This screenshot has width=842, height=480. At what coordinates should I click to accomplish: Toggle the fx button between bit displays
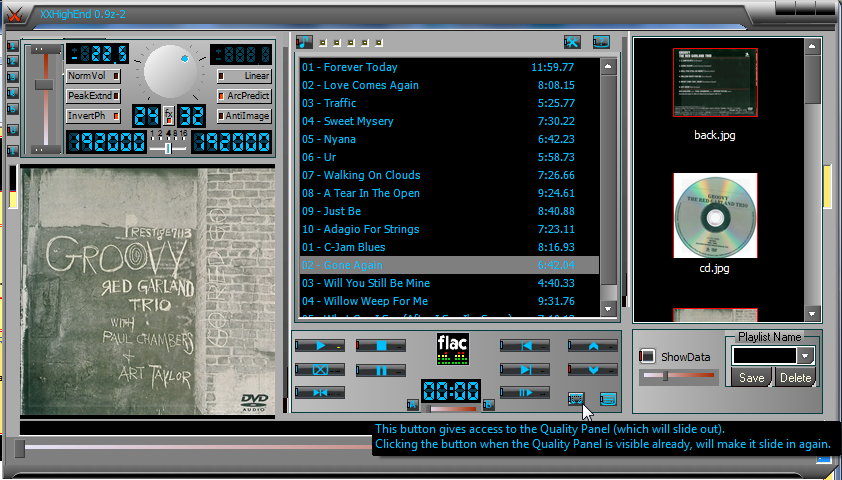[x=169, y=115]
